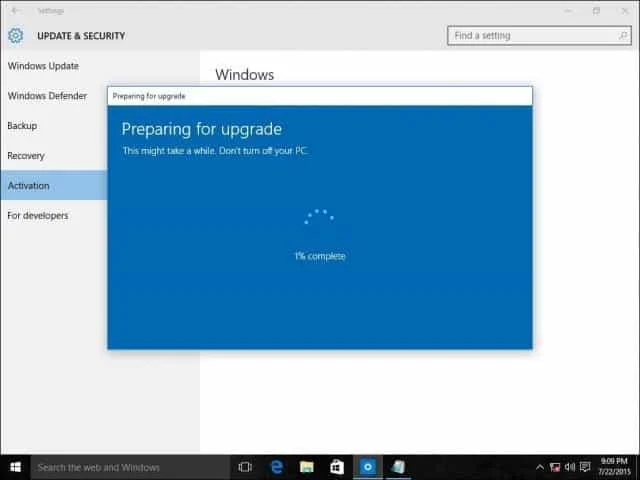Click the Settings gear icon in header
The image size is (640, 480).
16,36
